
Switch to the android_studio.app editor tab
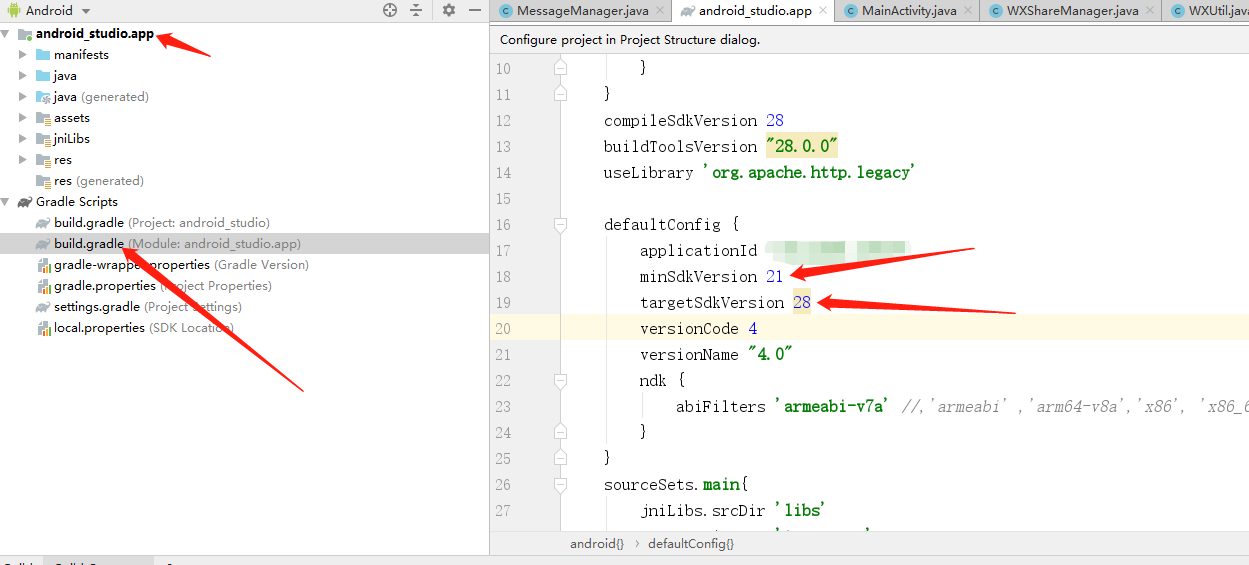pos(755,11)
